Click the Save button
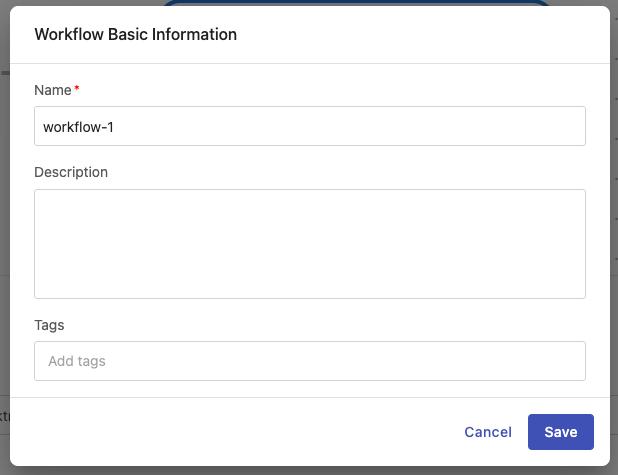Viewport: 618px width, 475px height. [x=560, y=432]
